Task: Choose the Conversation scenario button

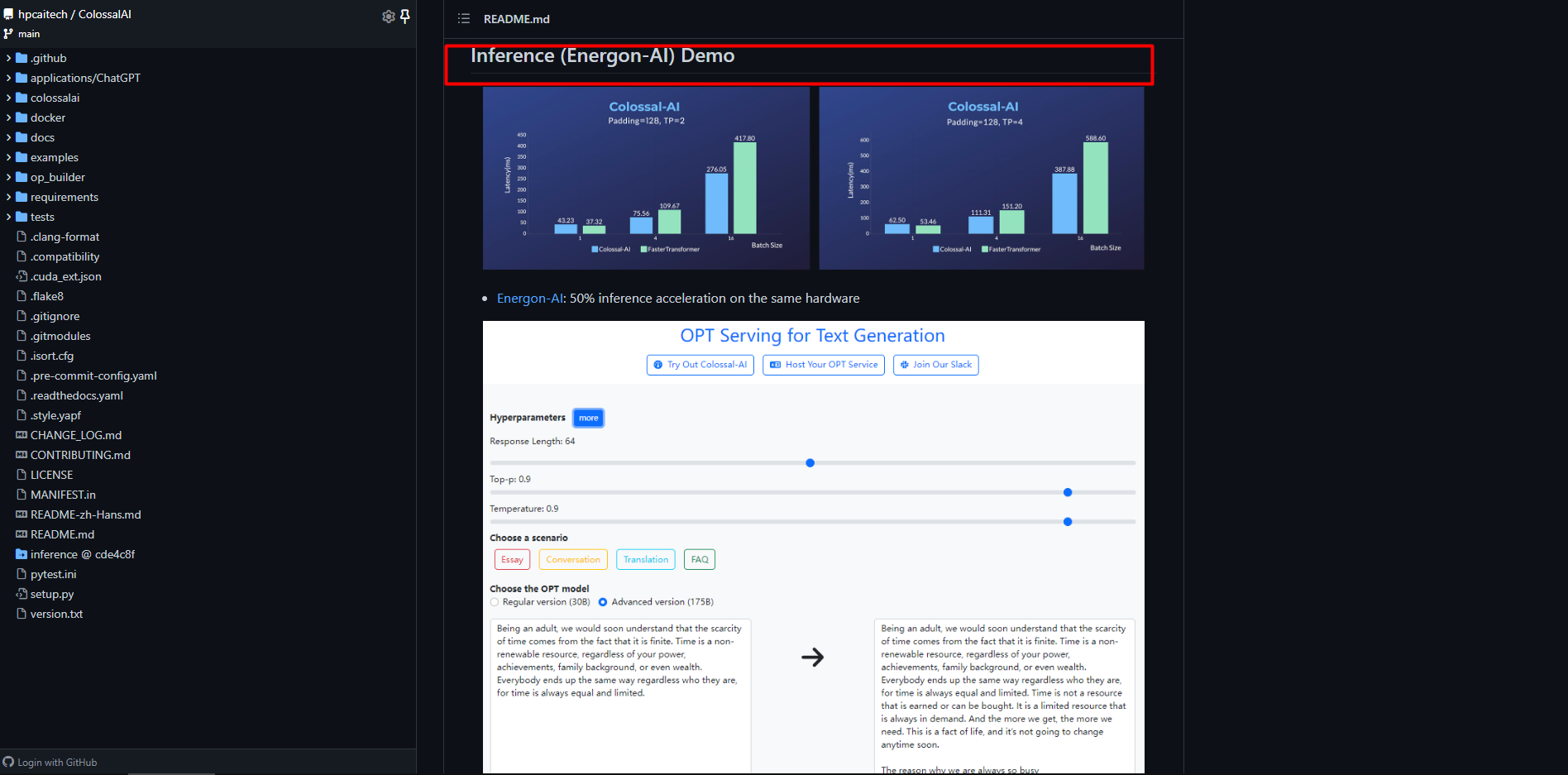Action: pos(573,560)
